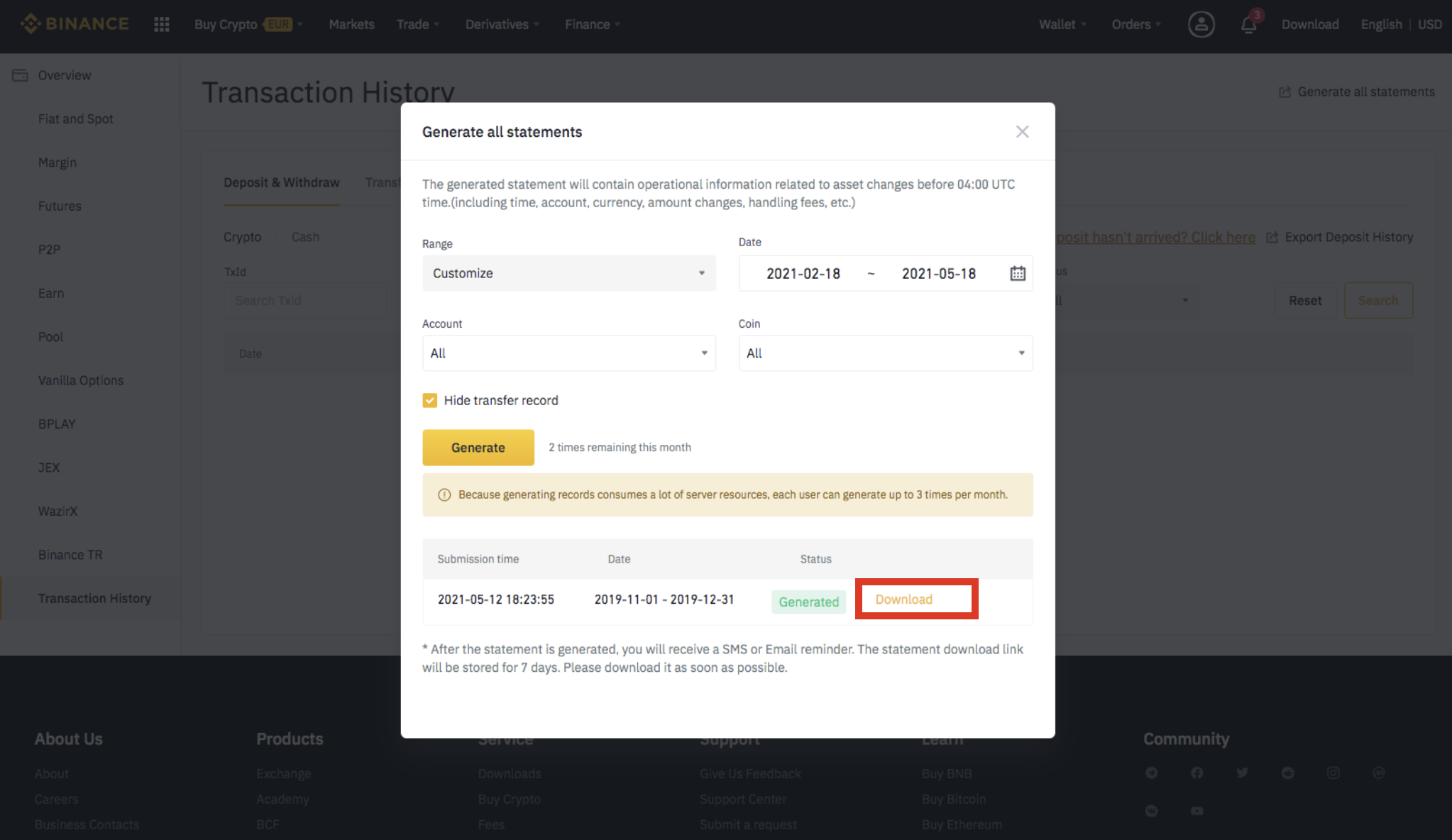The image size is (1452, 840).
Task: Click the end date 2021-05-18
Action: click(939, 273)
